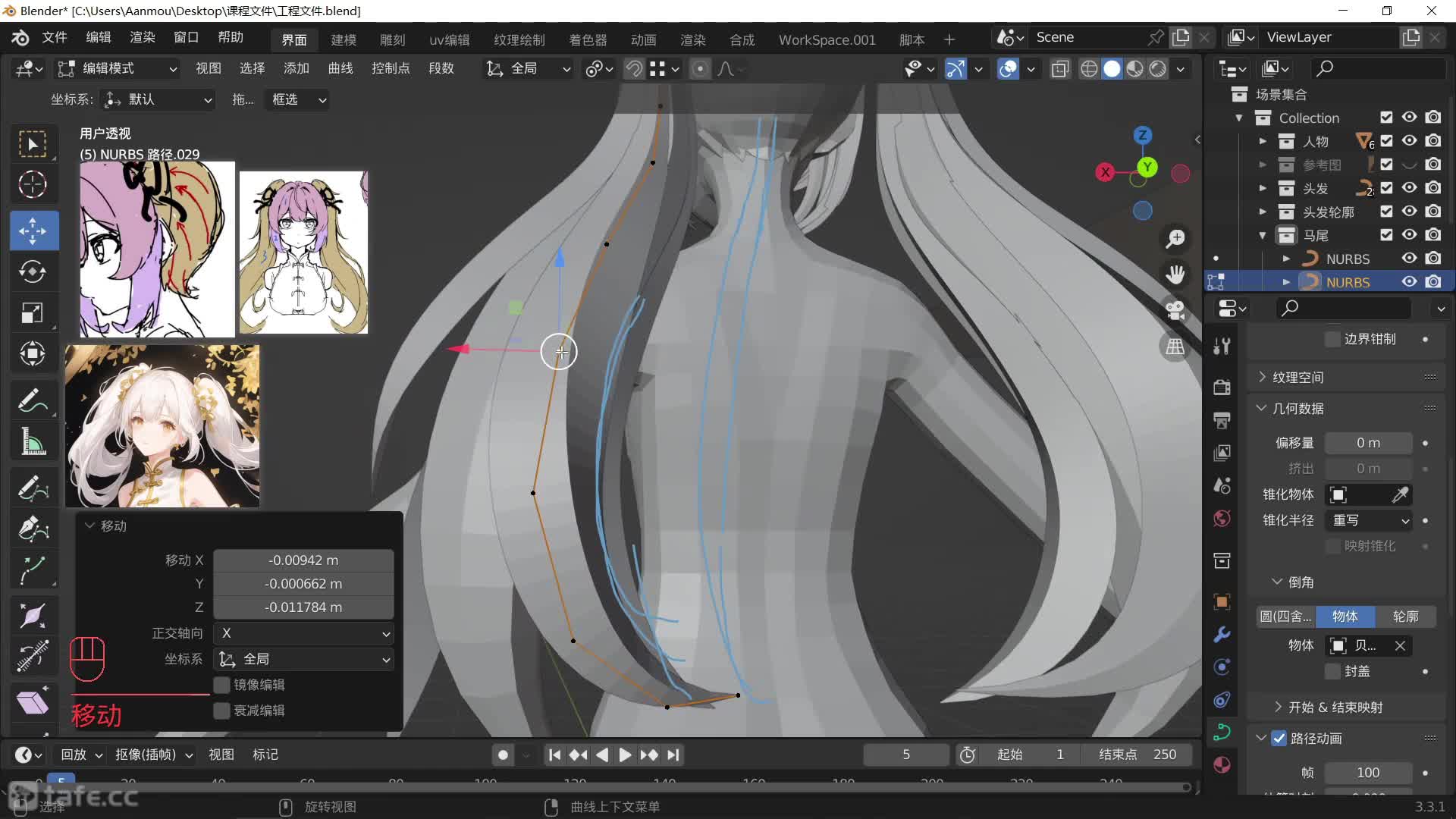Clear the bevel 物体 field

pos(1400,645)
